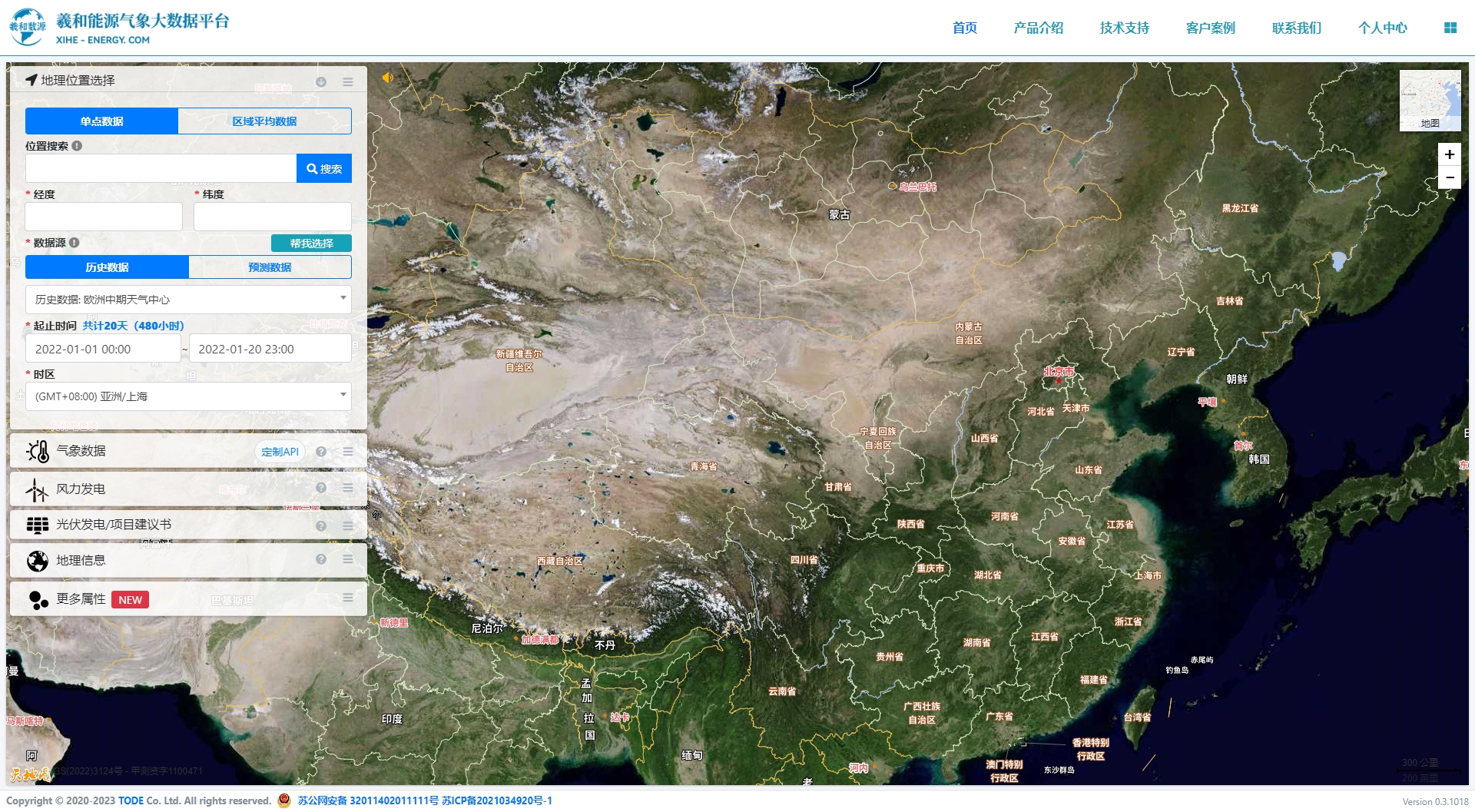
Task: Click the 风力发电 wind turbine icon
Action: pyautogui.click(x=37, y=489)
